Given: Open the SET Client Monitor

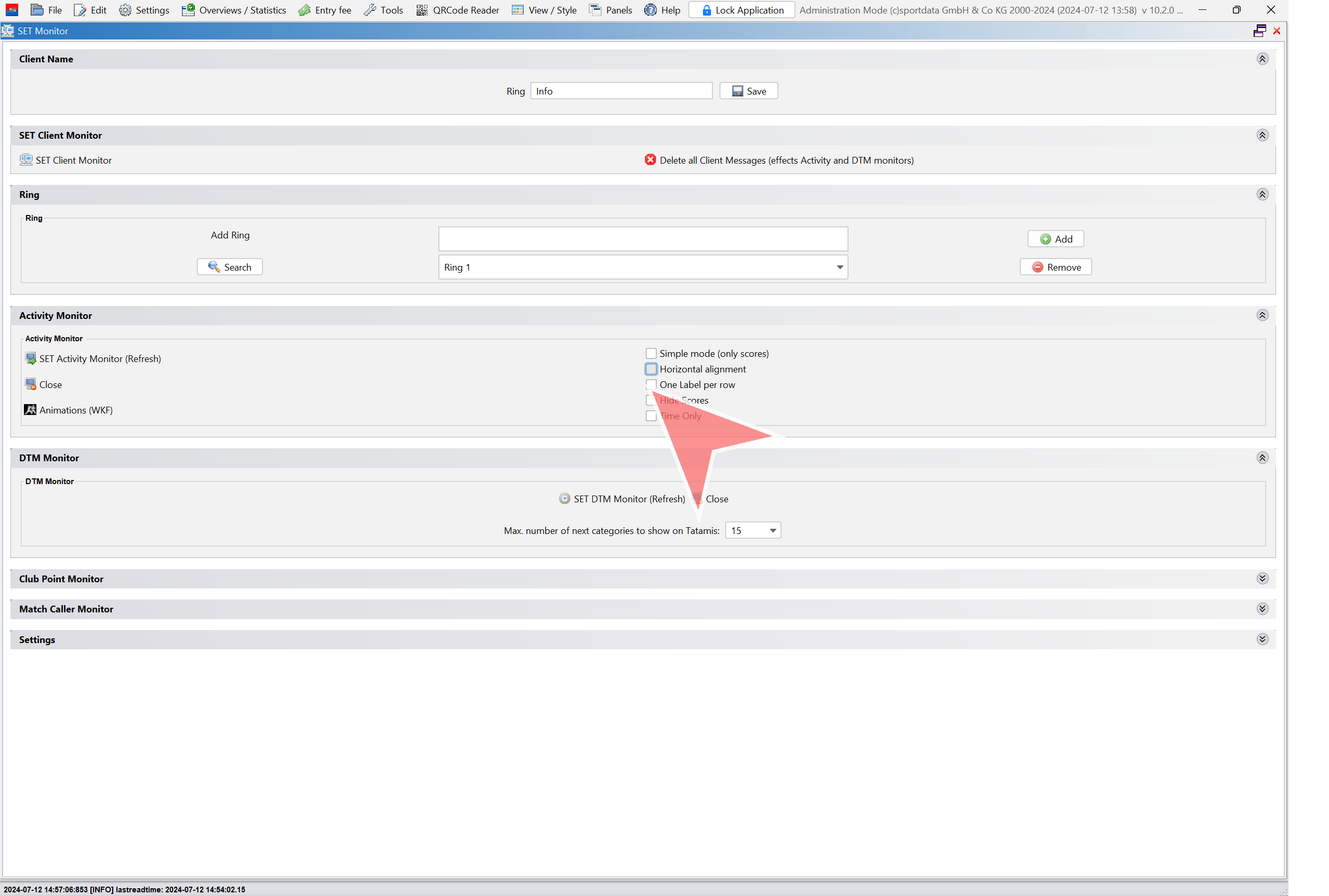Looking at the screenshot, I should coord(73,160).
